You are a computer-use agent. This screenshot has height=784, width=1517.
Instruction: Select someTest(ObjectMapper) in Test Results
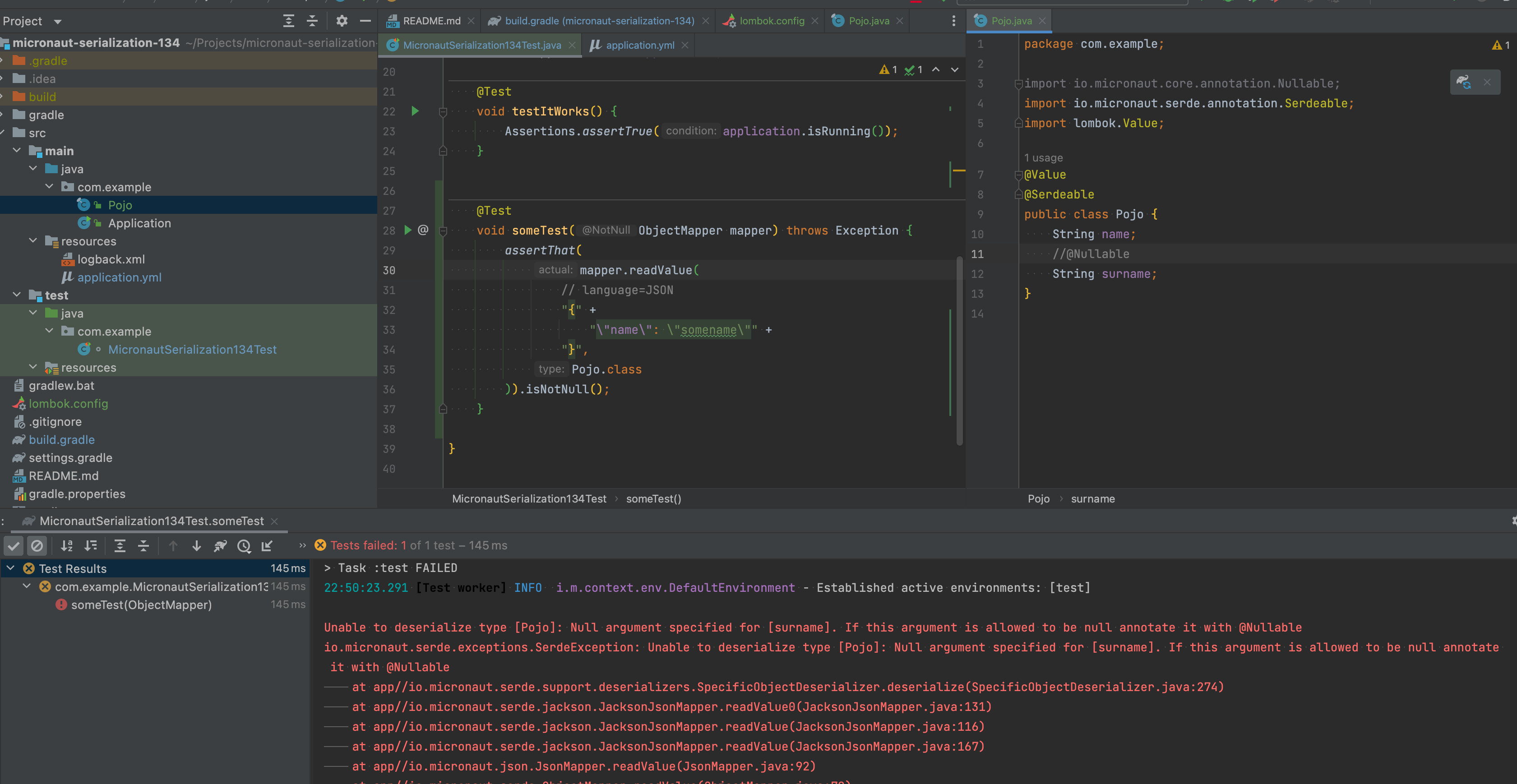[x=140, y=604]
